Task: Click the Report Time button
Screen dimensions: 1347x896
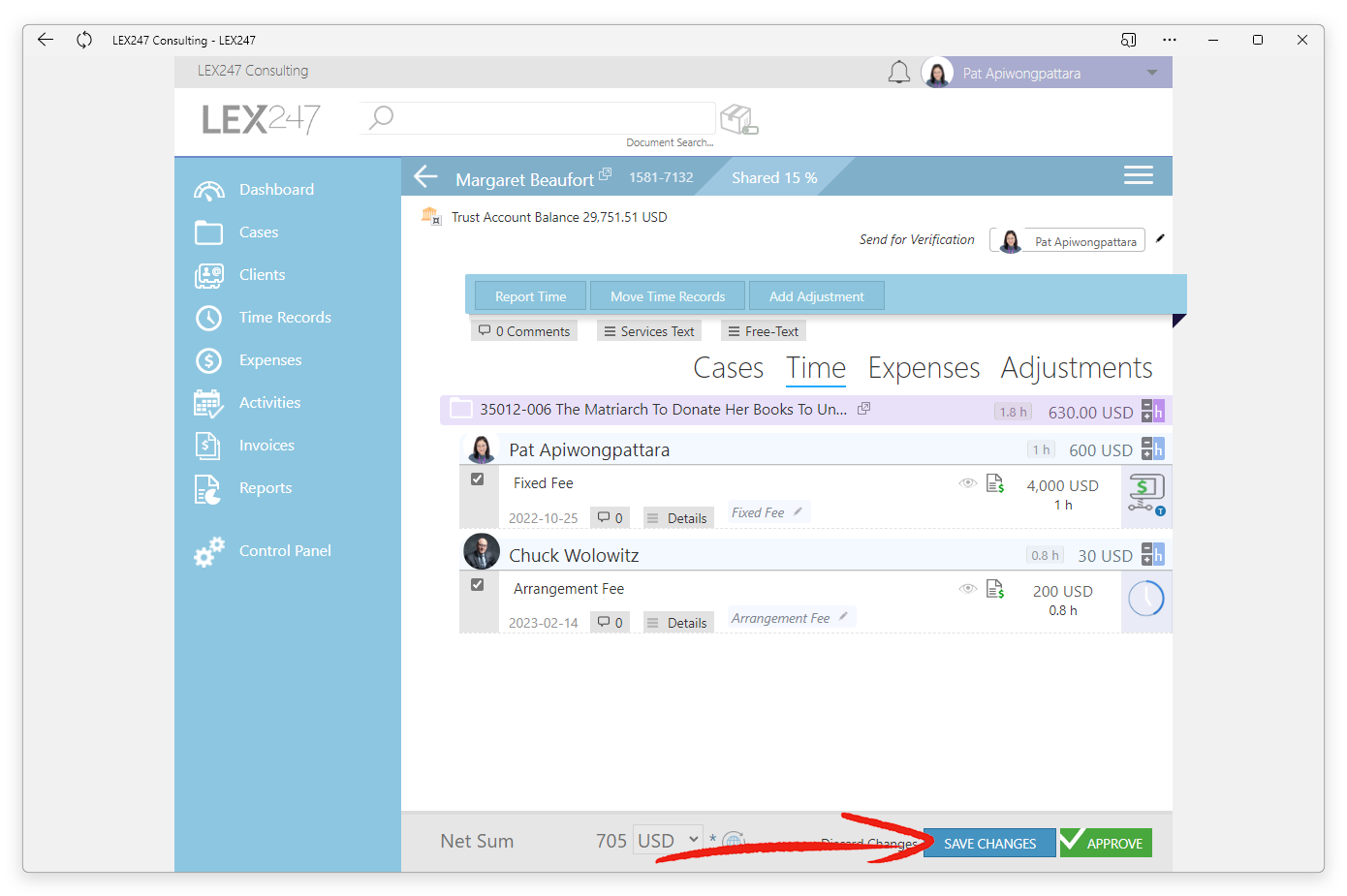Action: click(530, 296)
